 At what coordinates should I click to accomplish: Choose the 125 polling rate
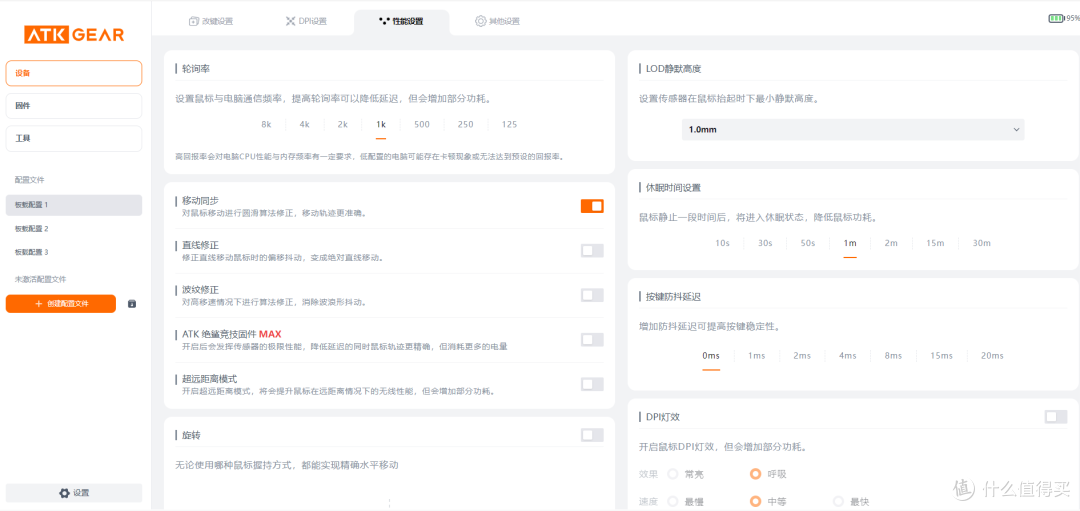click(x=510, y=125)
